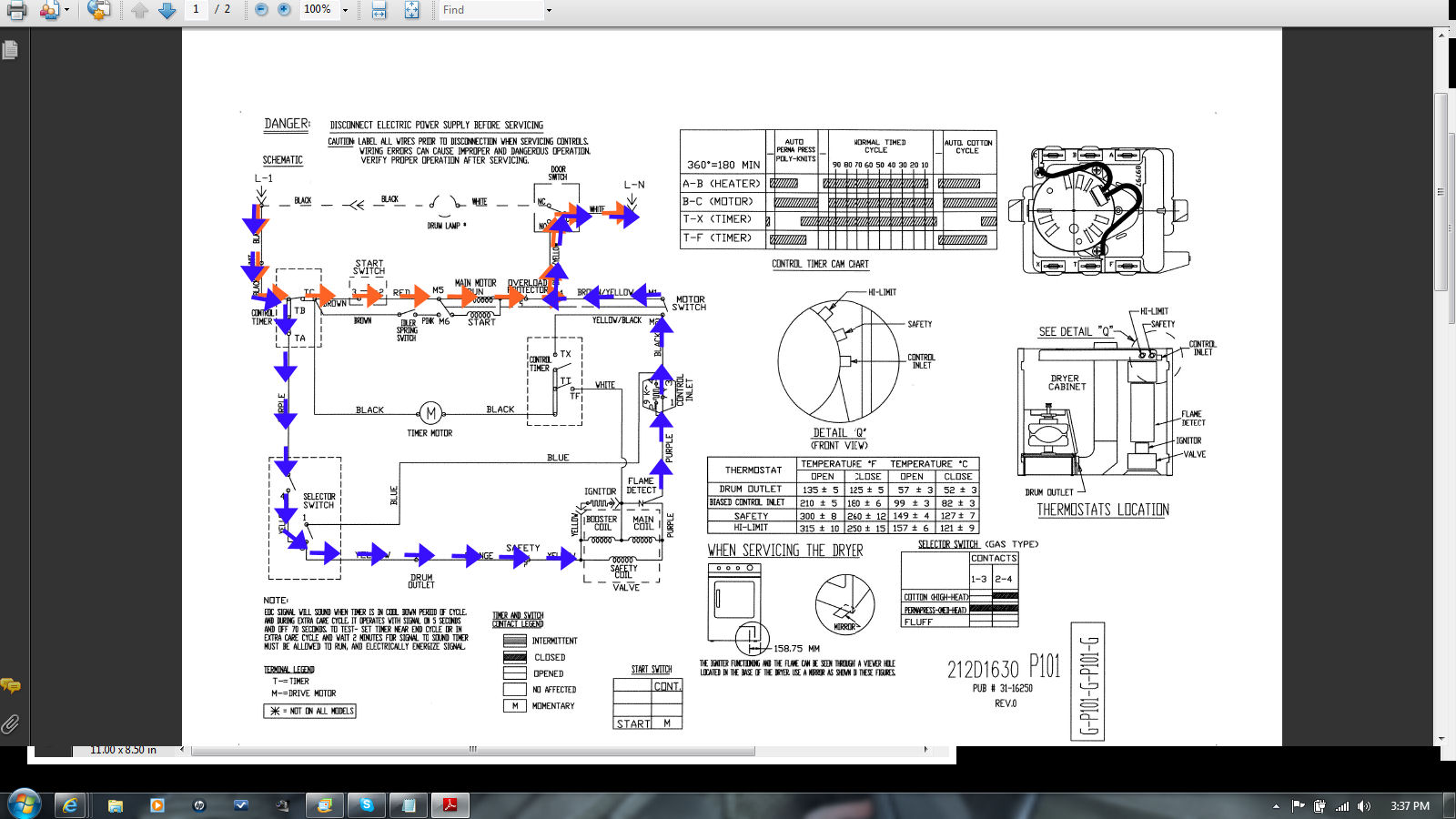Viewport: 1456px width, 819px height.
Task: Toggle Fit Page view mode
Action: point(411,10)
